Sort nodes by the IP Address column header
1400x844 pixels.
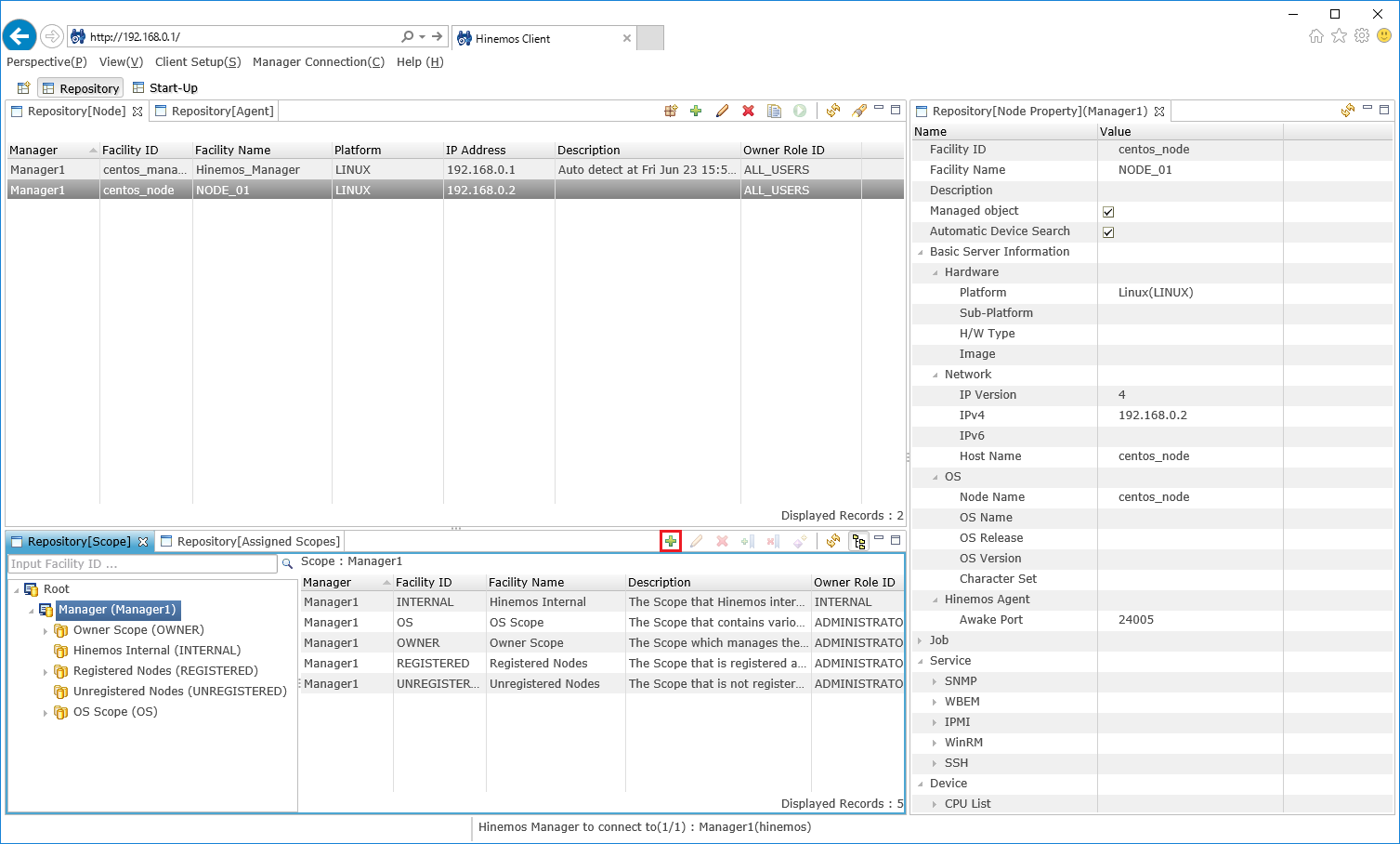499,151
